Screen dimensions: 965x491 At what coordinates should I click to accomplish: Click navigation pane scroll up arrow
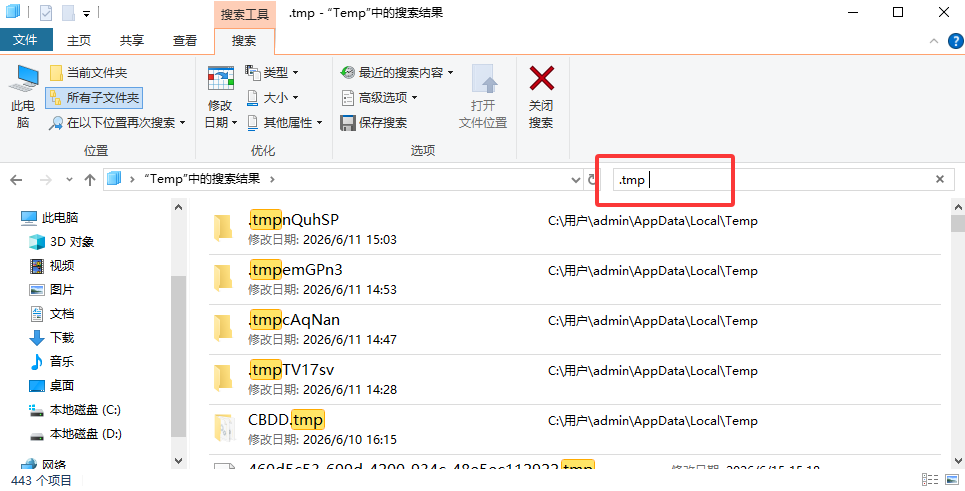[x=178, y=207]
